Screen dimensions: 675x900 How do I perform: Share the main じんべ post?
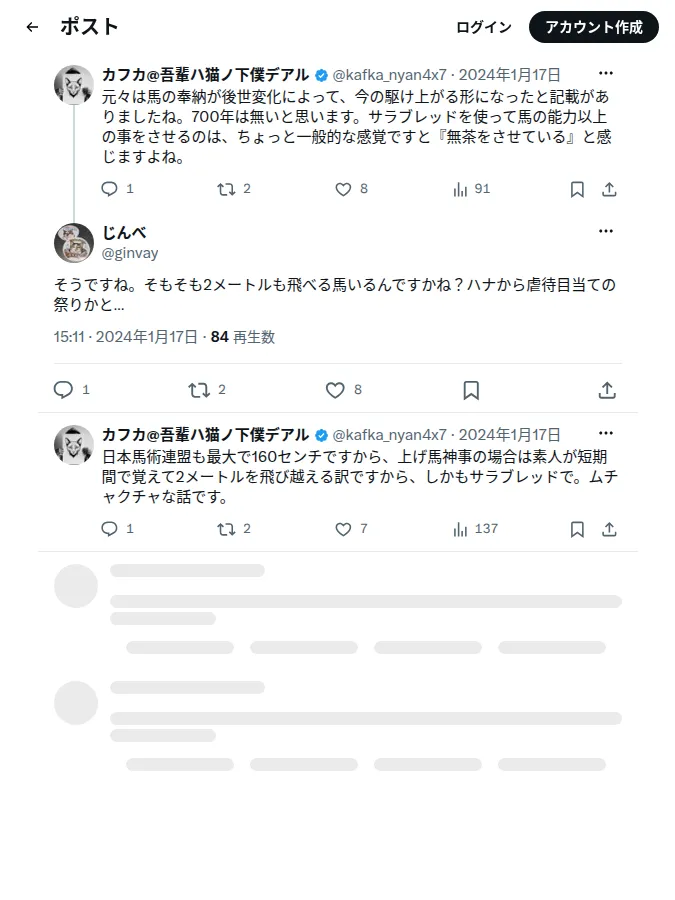pyautogui.click(x=607, y=390)
